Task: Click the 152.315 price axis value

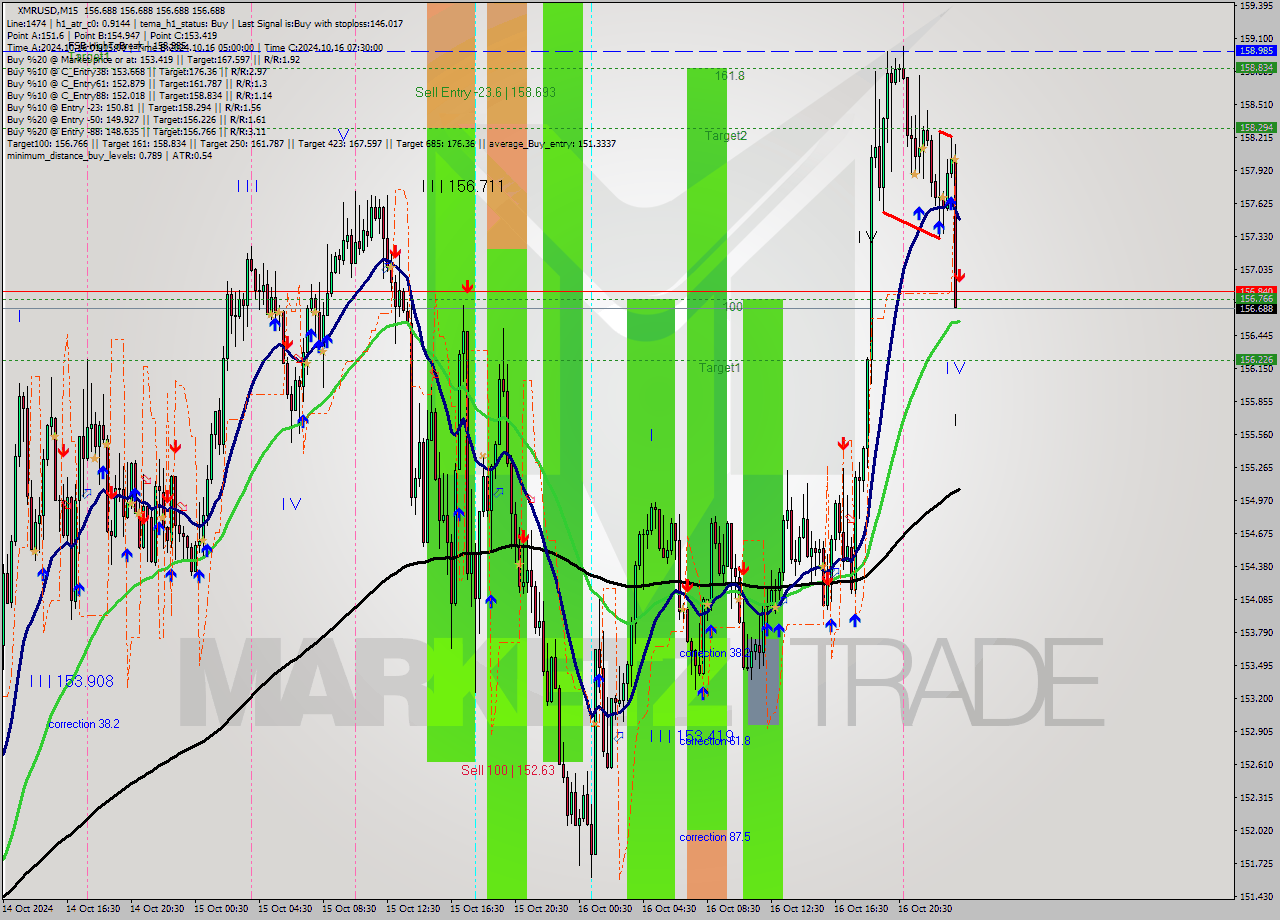Action: [x=1256, y=798]
